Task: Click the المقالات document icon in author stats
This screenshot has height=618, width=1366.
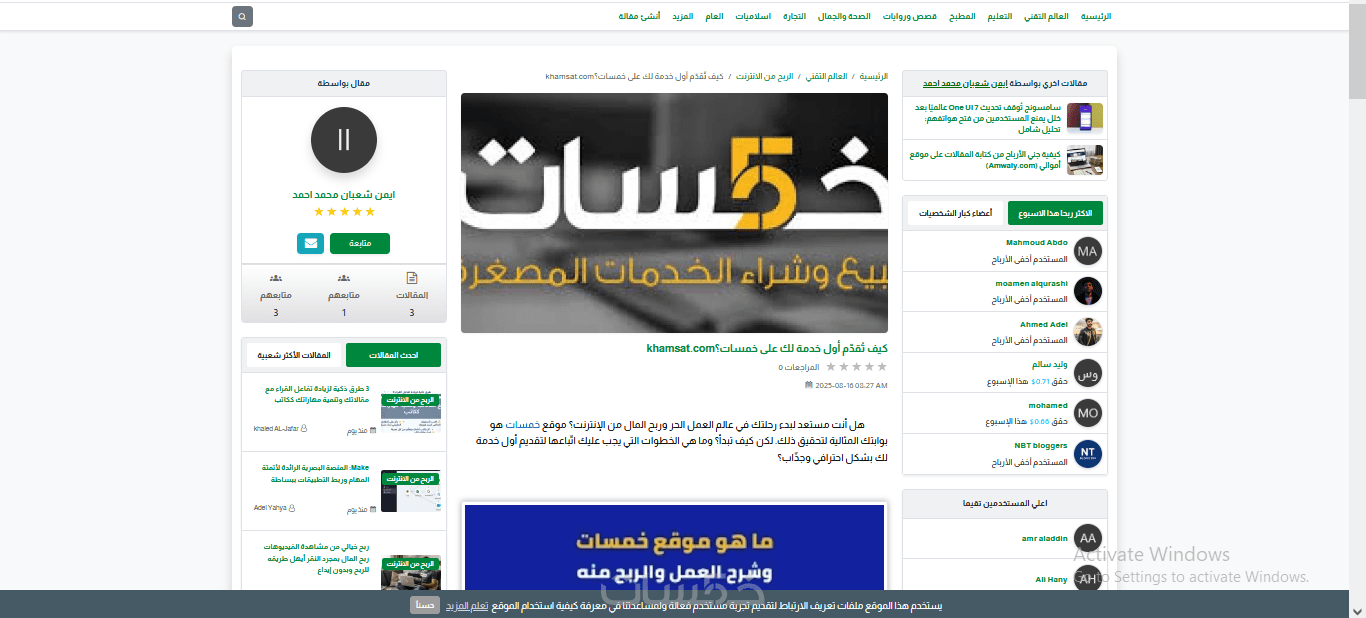Action: (412, 278)
